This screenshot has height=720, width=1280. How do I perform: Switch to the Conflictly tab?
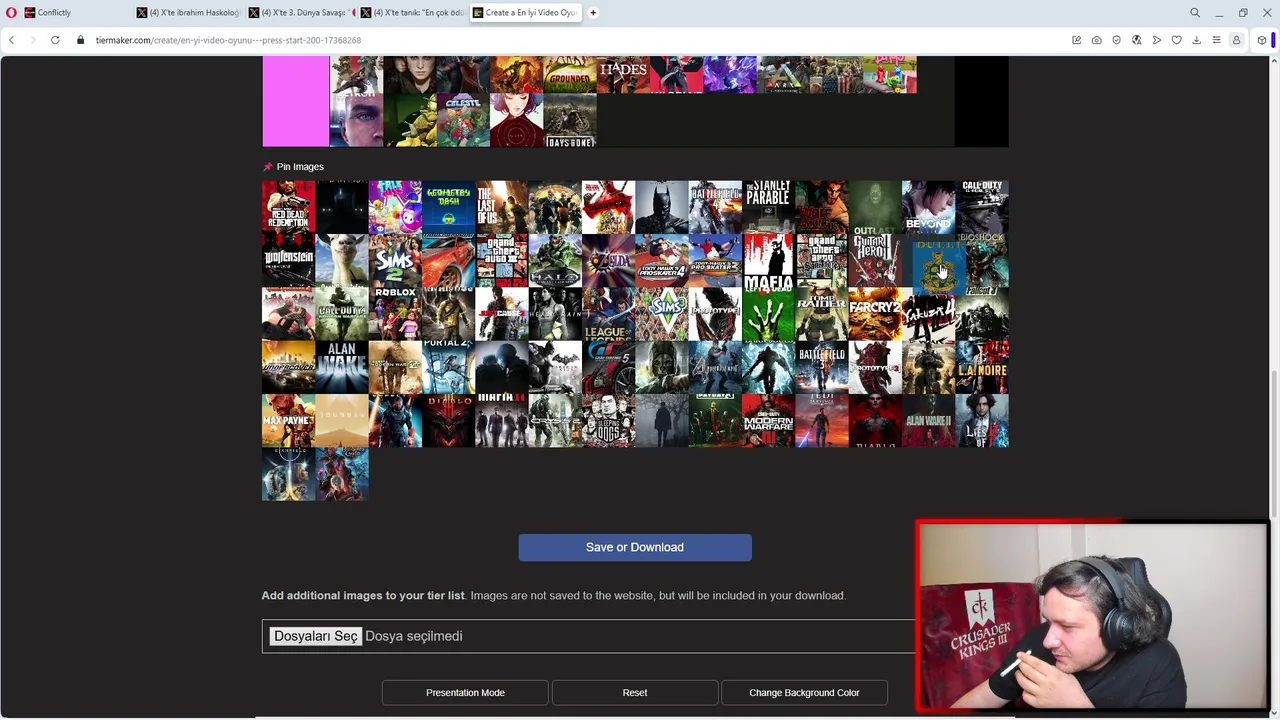75,13
